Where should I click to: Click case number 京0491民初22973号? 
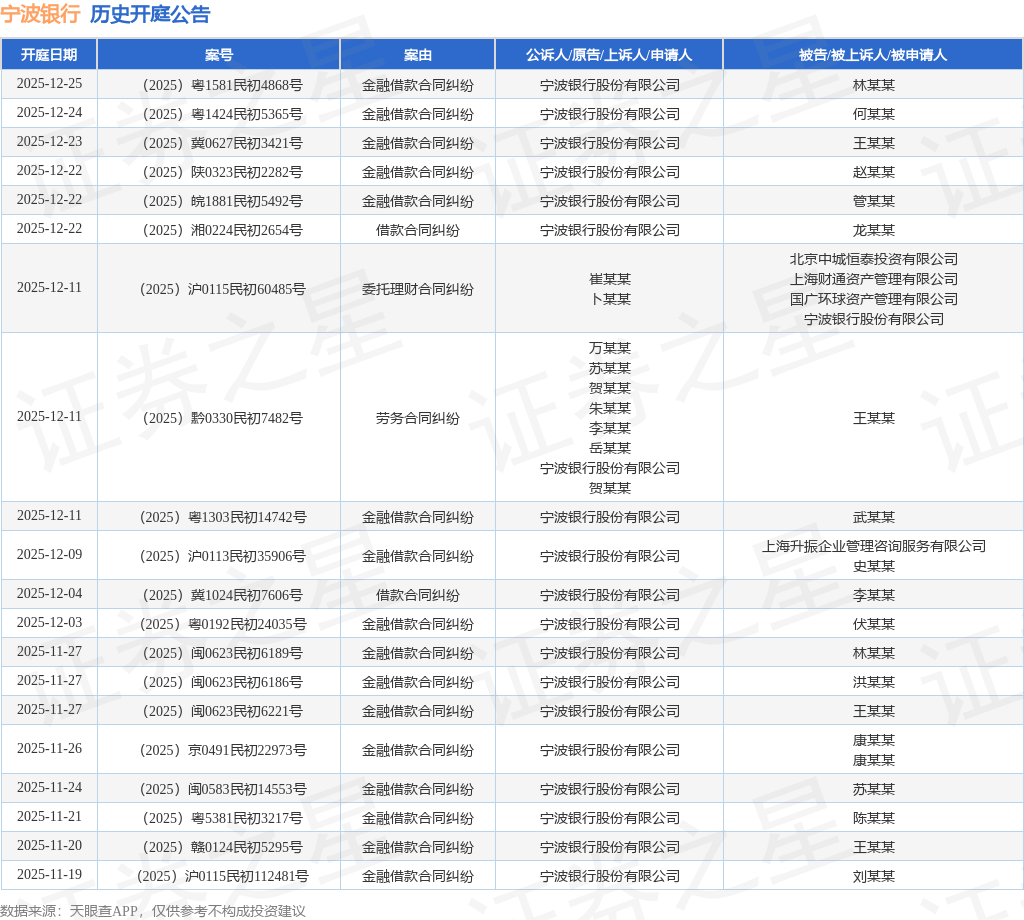(223, 750)
